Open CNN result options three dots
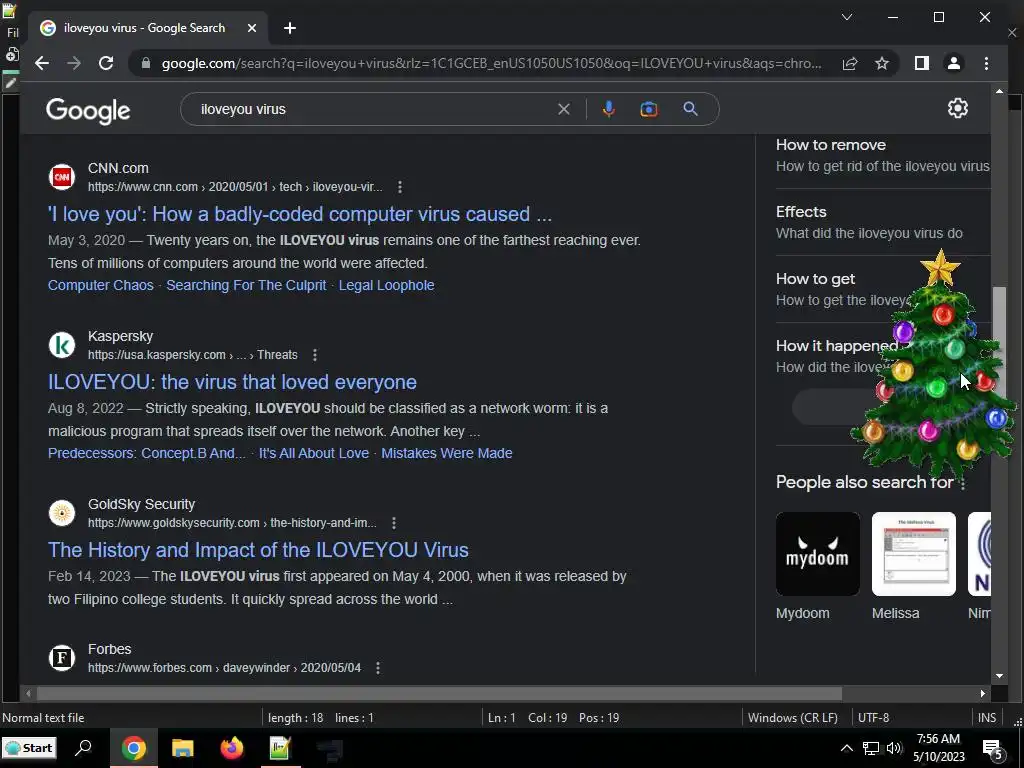Screen dimensions: 1024x768 400,187
